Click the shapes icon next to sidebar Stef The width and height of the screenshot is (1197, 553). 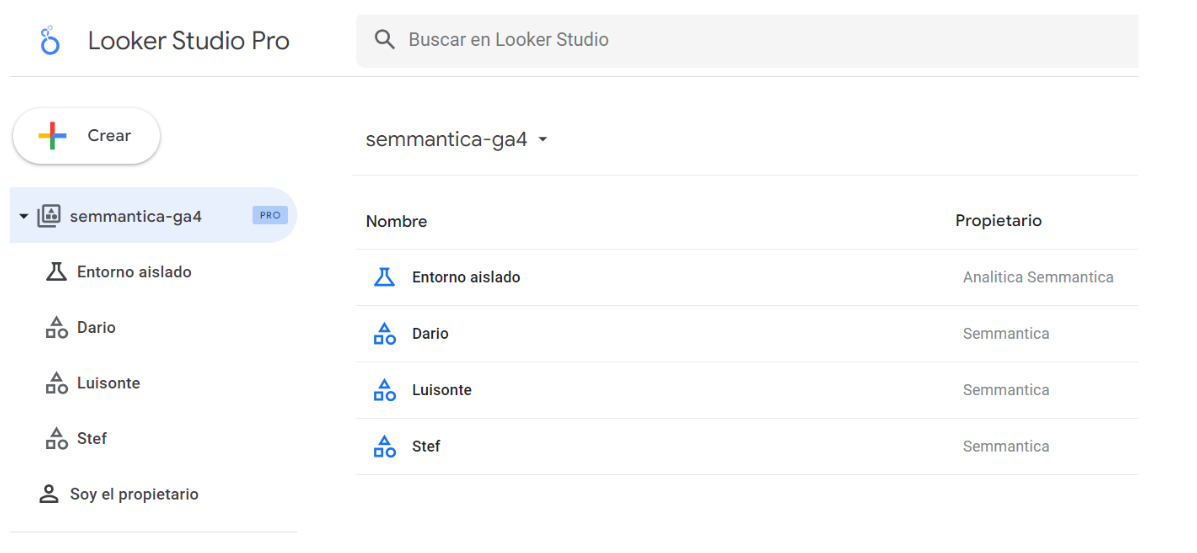click(57, 439)
